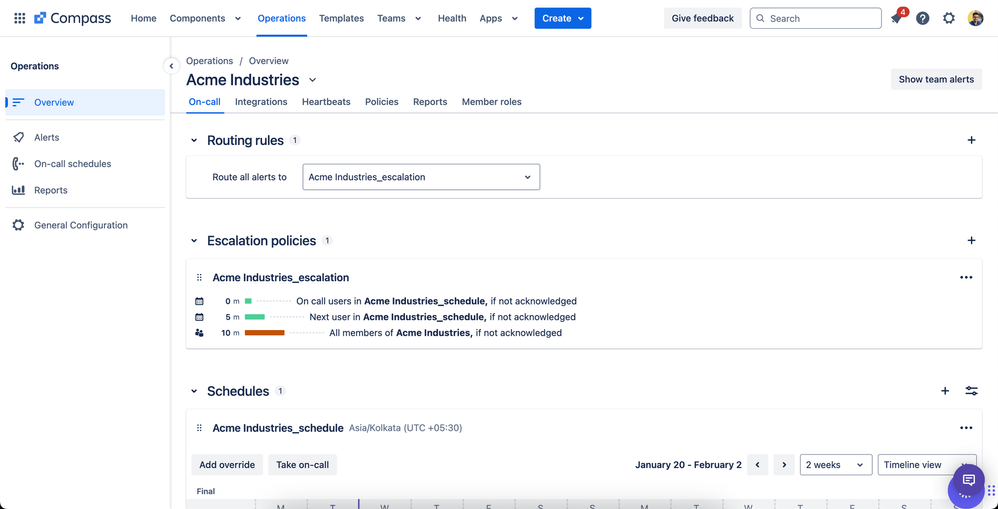Switch to the Member roles tab
Image resolution: width=998 pixels, height=509 pixels.
coord(491,102)
